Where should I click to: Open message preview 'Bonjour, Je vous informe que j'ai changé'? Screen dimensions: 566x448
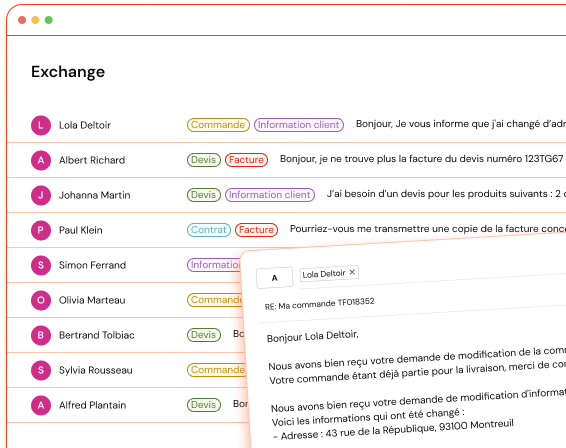[461, 124]
